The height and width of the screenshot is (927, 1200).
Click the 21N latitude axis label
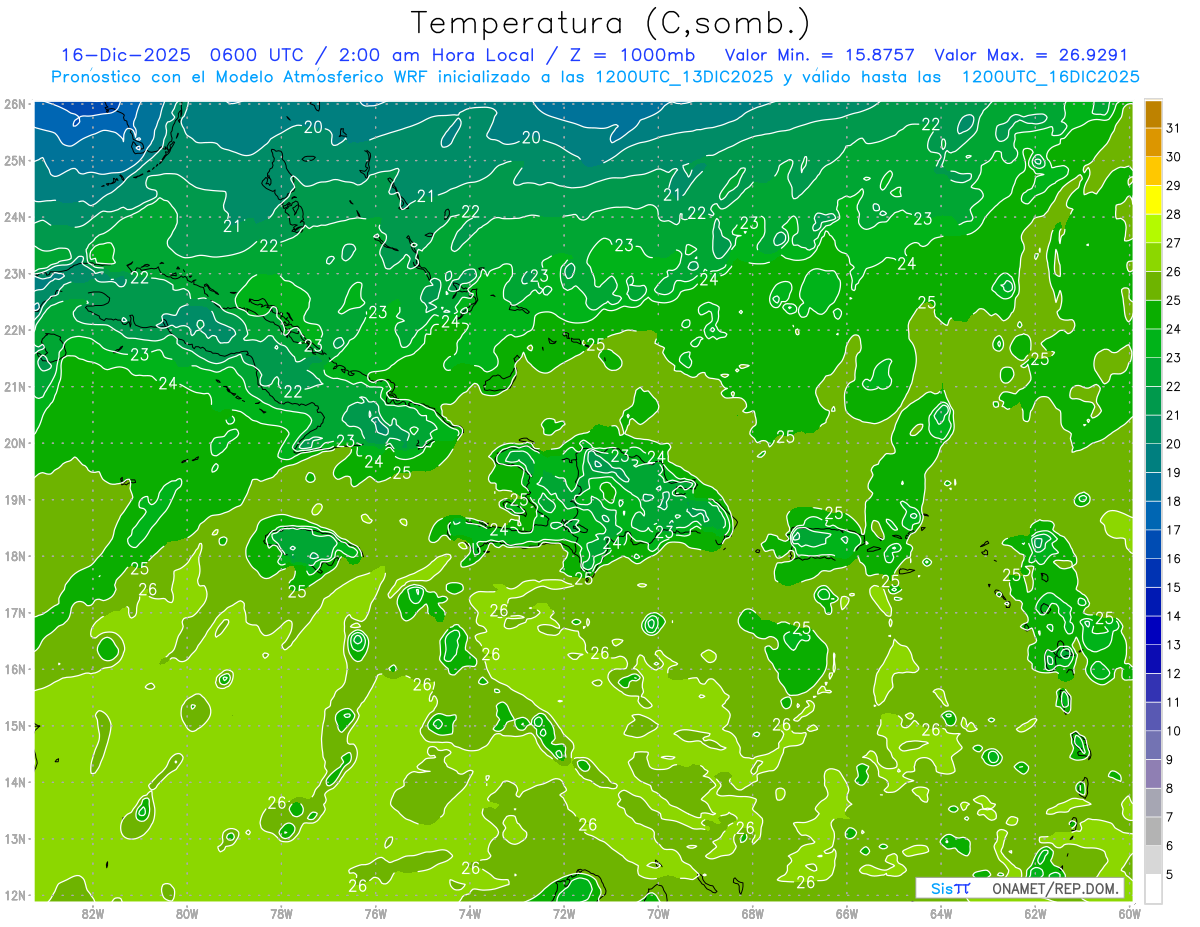15,386
